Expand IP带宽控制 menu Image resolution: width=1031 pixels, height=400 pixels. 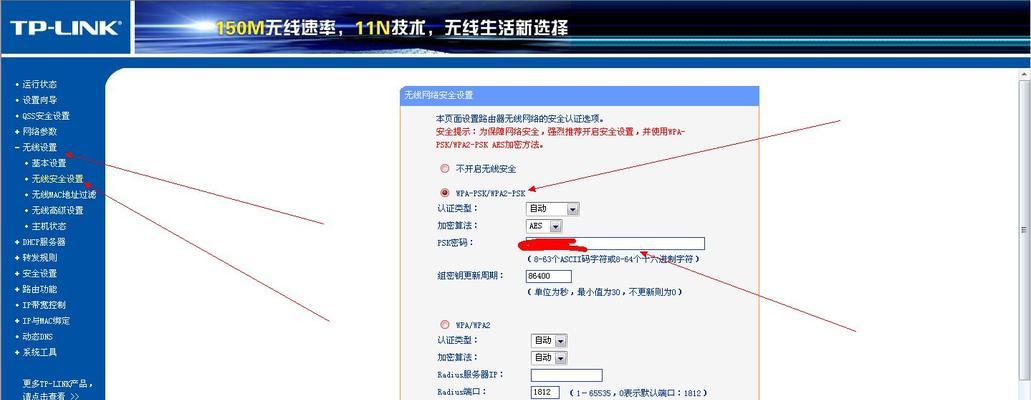click(x=44, y=305)
